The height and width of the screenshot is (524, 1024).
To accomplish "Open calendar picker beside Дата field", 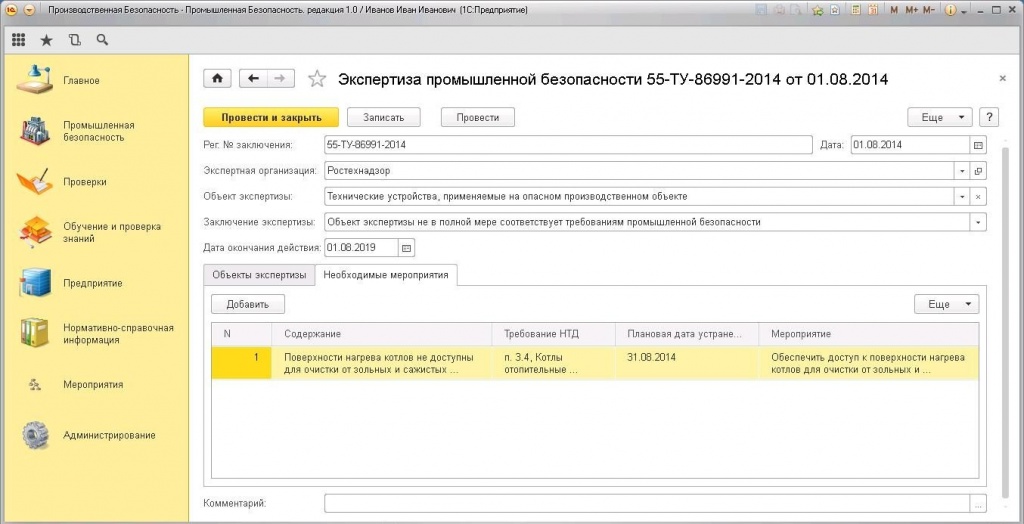I will tap(978, 145).
